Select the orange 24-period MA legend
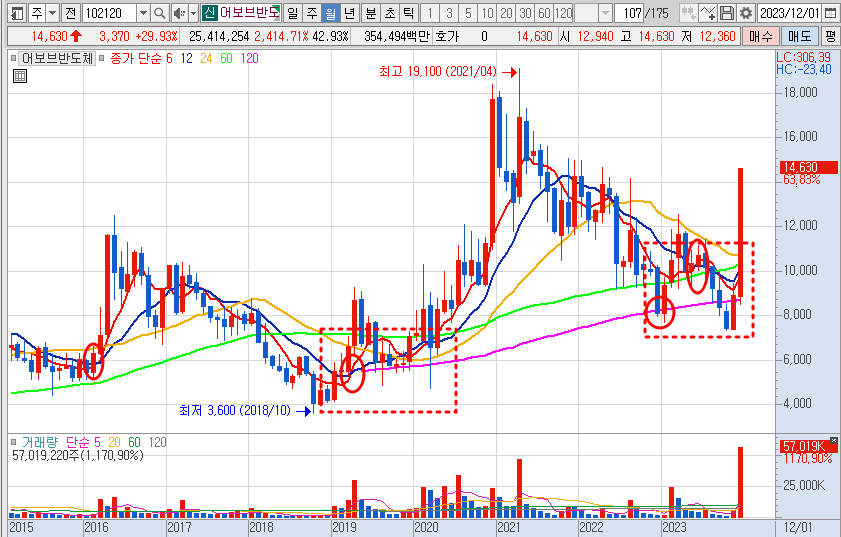841x537 pixels. [206, 58]
